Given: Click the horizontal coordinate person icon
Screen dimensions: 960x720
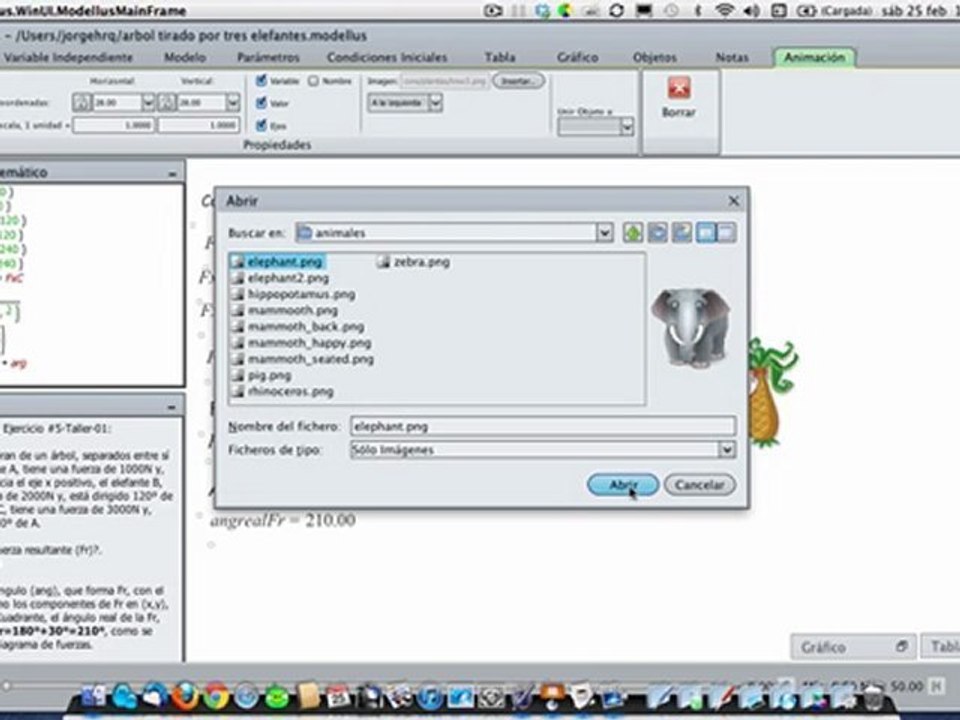Looking at the screenshot, I should (x=82, y=102).
